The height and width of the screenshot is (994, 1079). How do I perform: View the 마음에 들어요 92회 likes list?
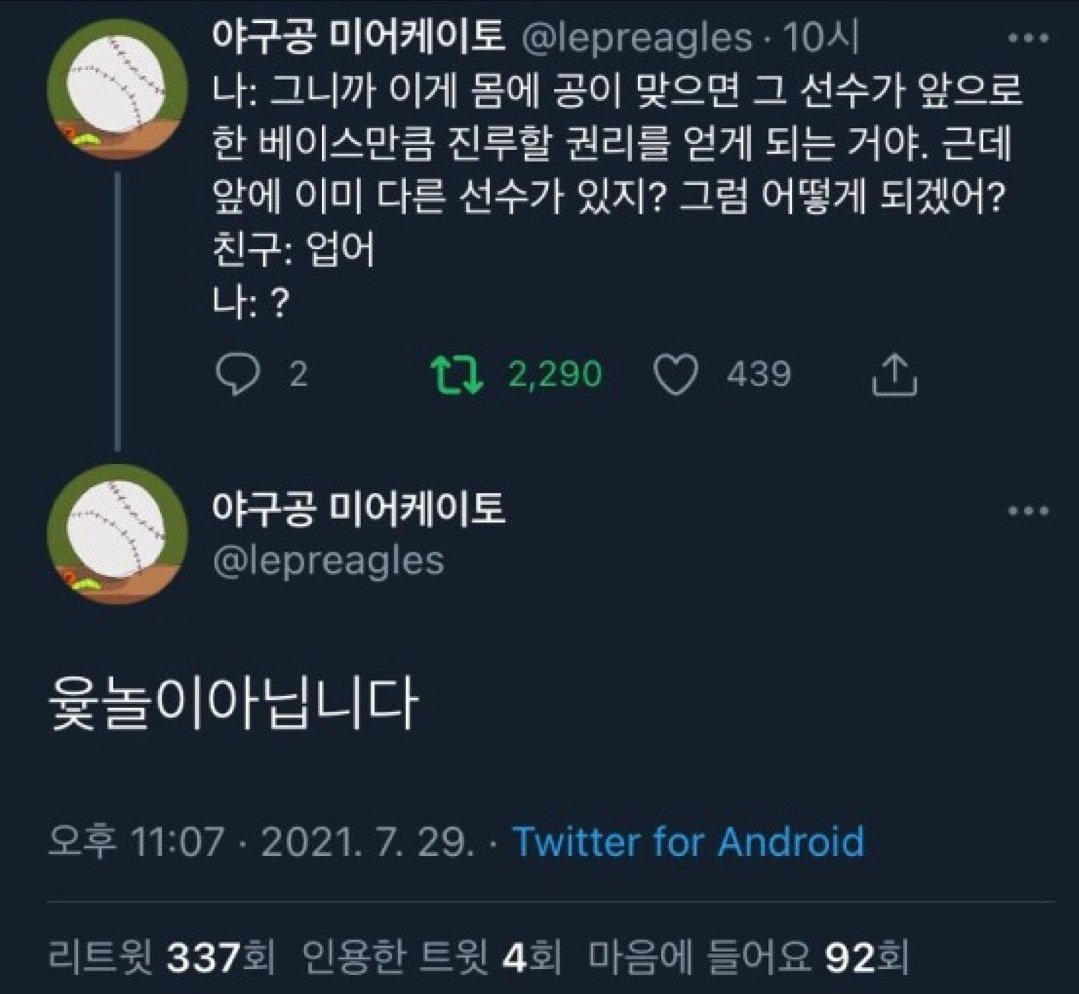point(746,960)
